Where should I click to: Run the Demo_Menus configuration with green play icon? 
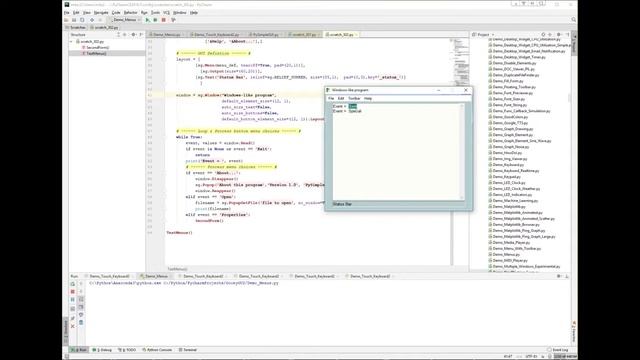click(147, 20)
